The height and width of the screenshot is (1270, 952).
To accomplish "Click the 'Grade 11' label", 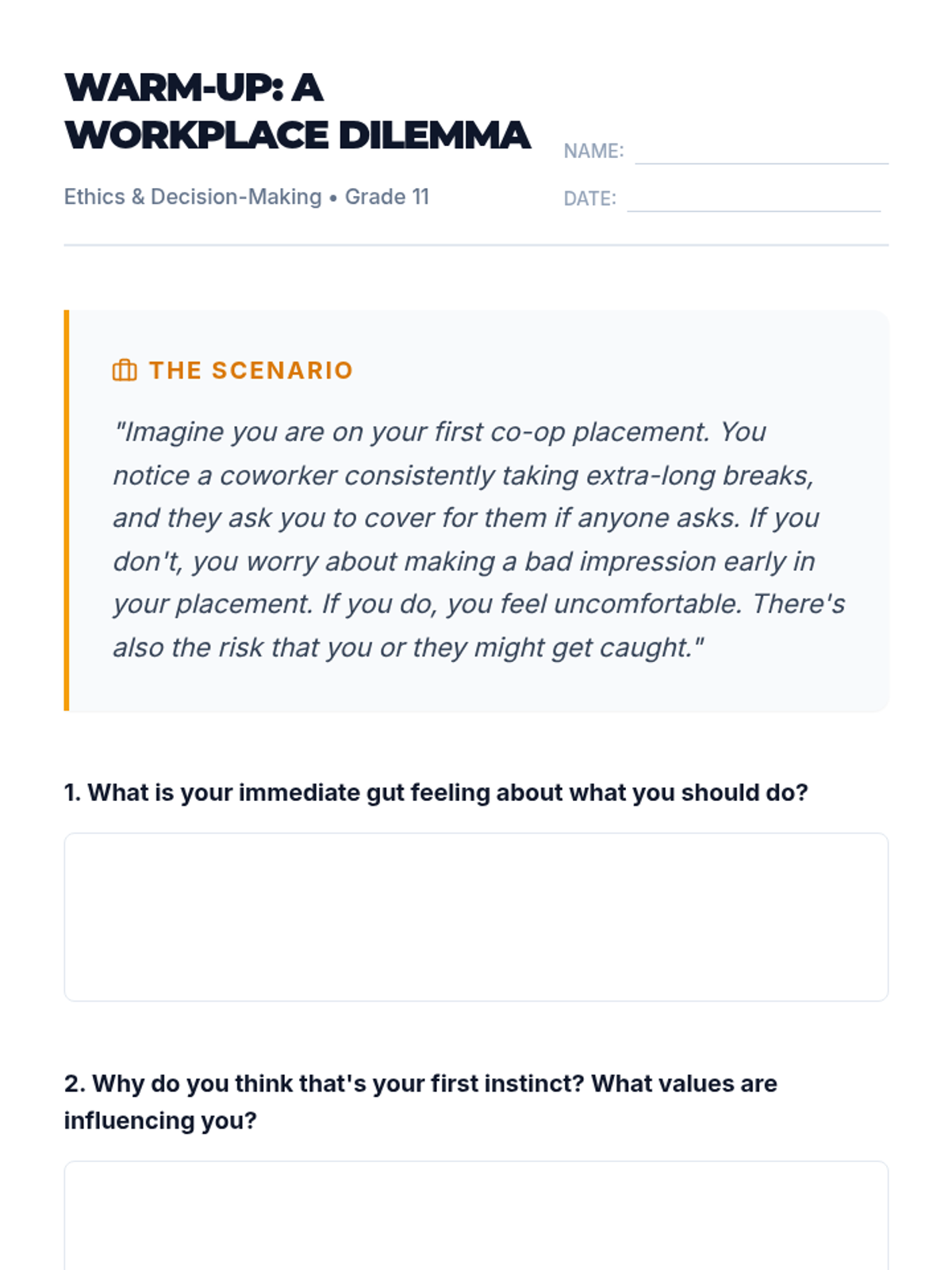I will coord(386,197).
